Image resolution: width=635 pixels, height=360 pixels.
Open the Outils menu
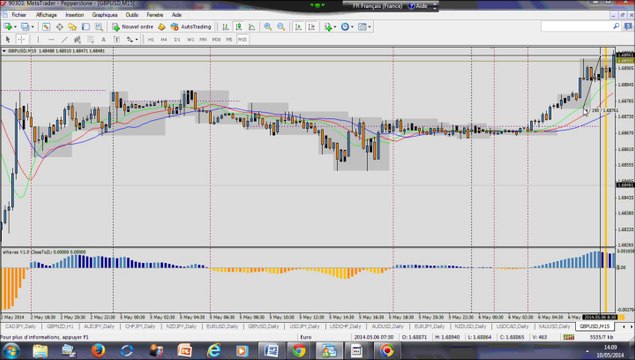[x=132, y=15]
